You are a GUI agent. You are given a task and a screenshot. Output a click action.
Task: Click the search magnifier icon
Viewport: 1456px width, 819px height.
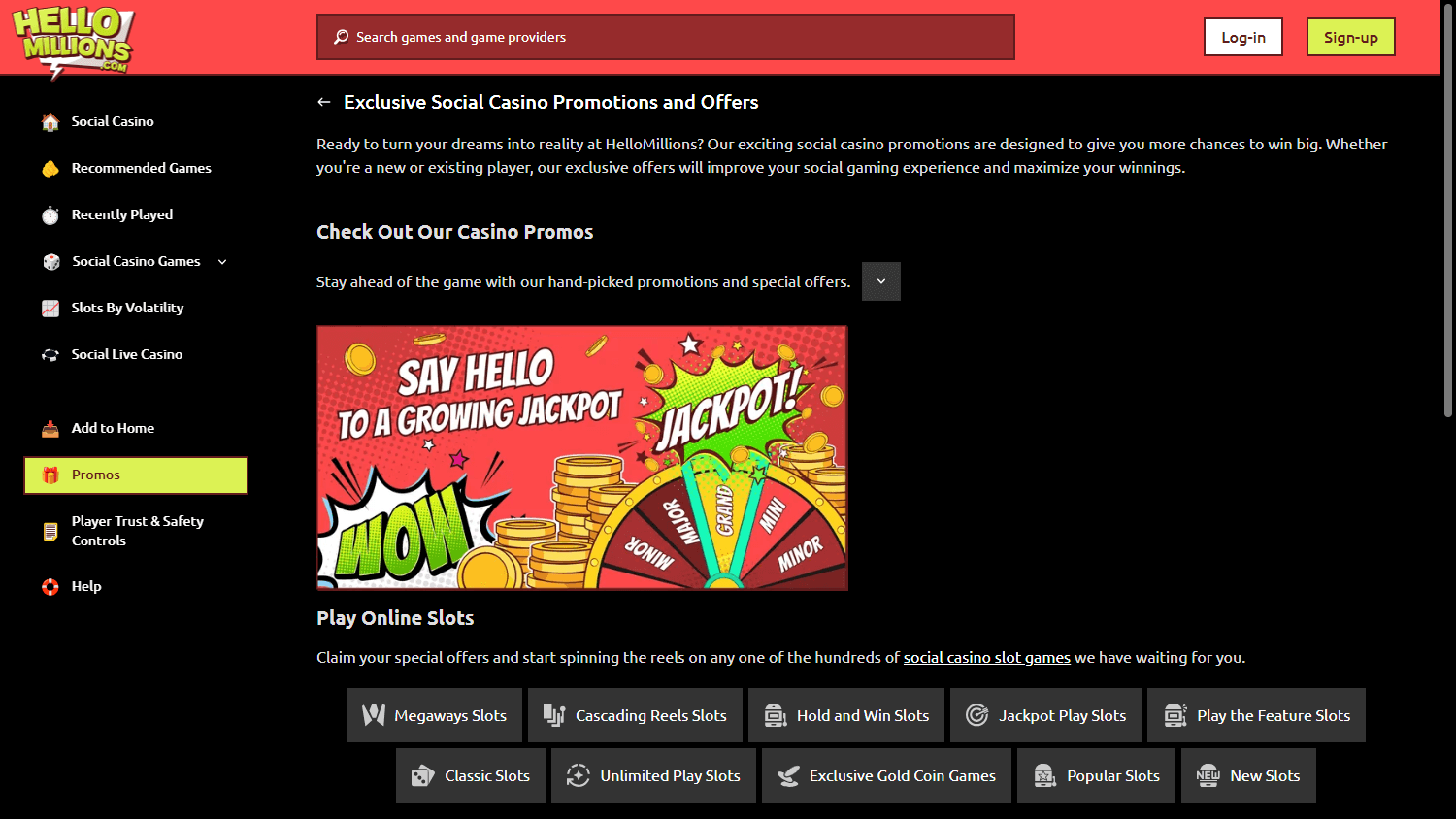pyautogui.click(x=341, y=36)
